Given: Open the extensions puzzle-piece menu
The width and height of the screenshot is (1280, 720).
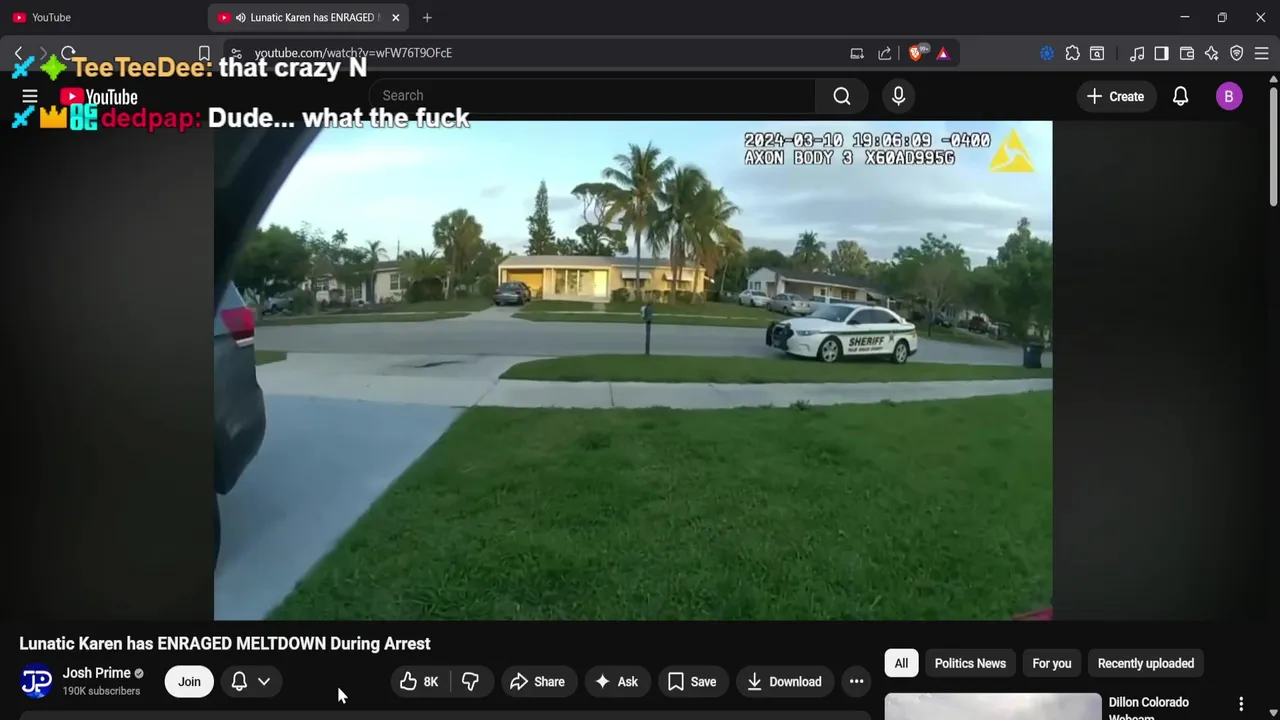Looking at the screenshot, I should [1072, 53].
